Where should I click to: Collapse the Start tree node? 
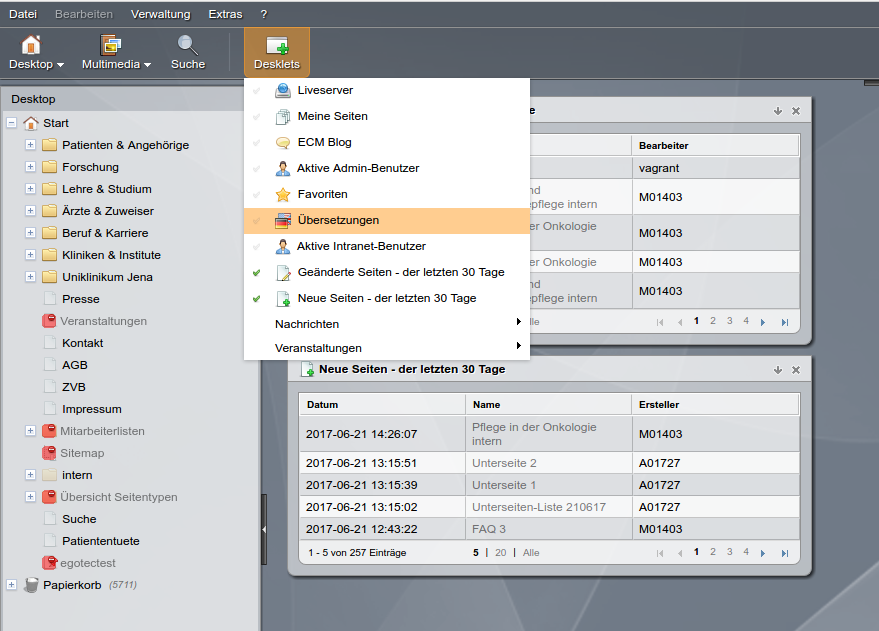[11, 123]
